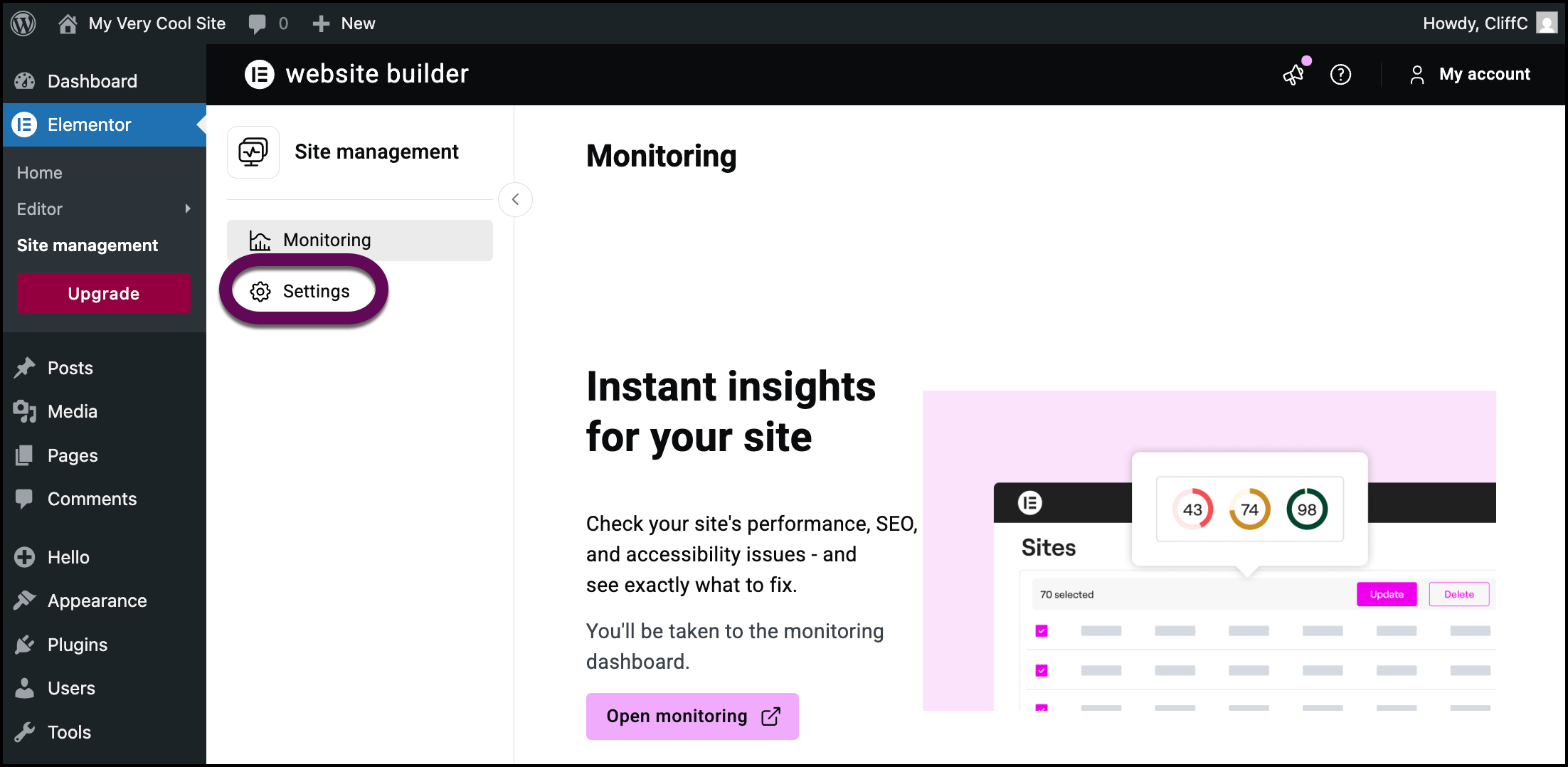Click the CliffC user avatar

1546,23
